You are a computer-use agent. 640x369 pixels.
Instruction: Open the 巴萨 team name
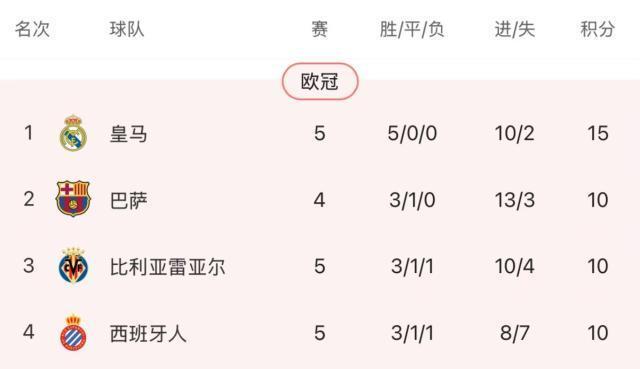pyautogui.click(x=129, y=200)
